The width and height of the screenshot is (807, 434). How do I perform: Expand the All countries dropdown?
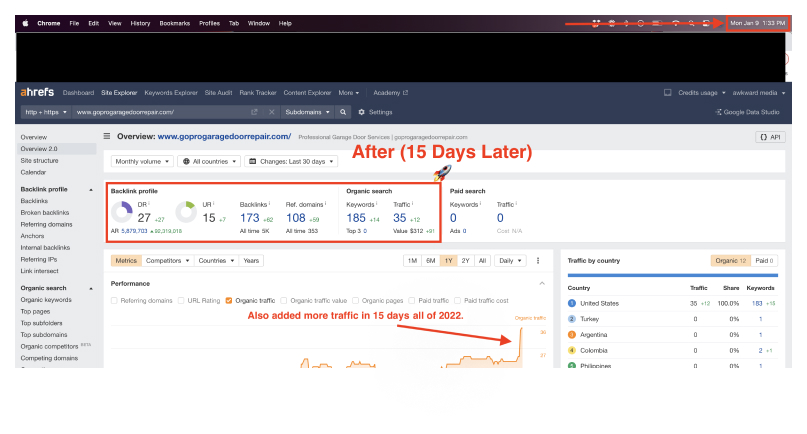tap(207, 161)
